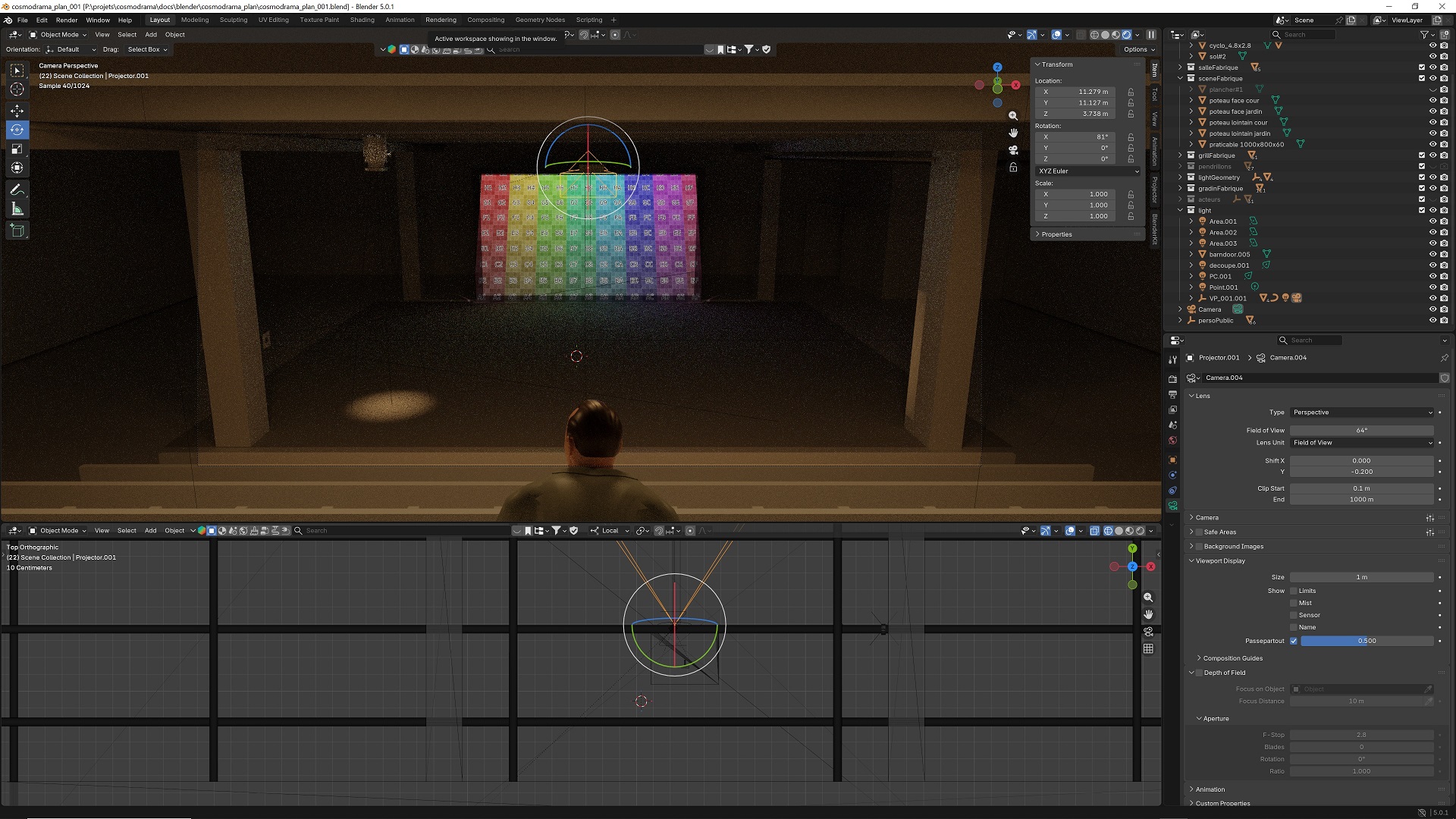Collapse the sceneFabrique collection
The image size is (1456, 819).
point(1180,79)
